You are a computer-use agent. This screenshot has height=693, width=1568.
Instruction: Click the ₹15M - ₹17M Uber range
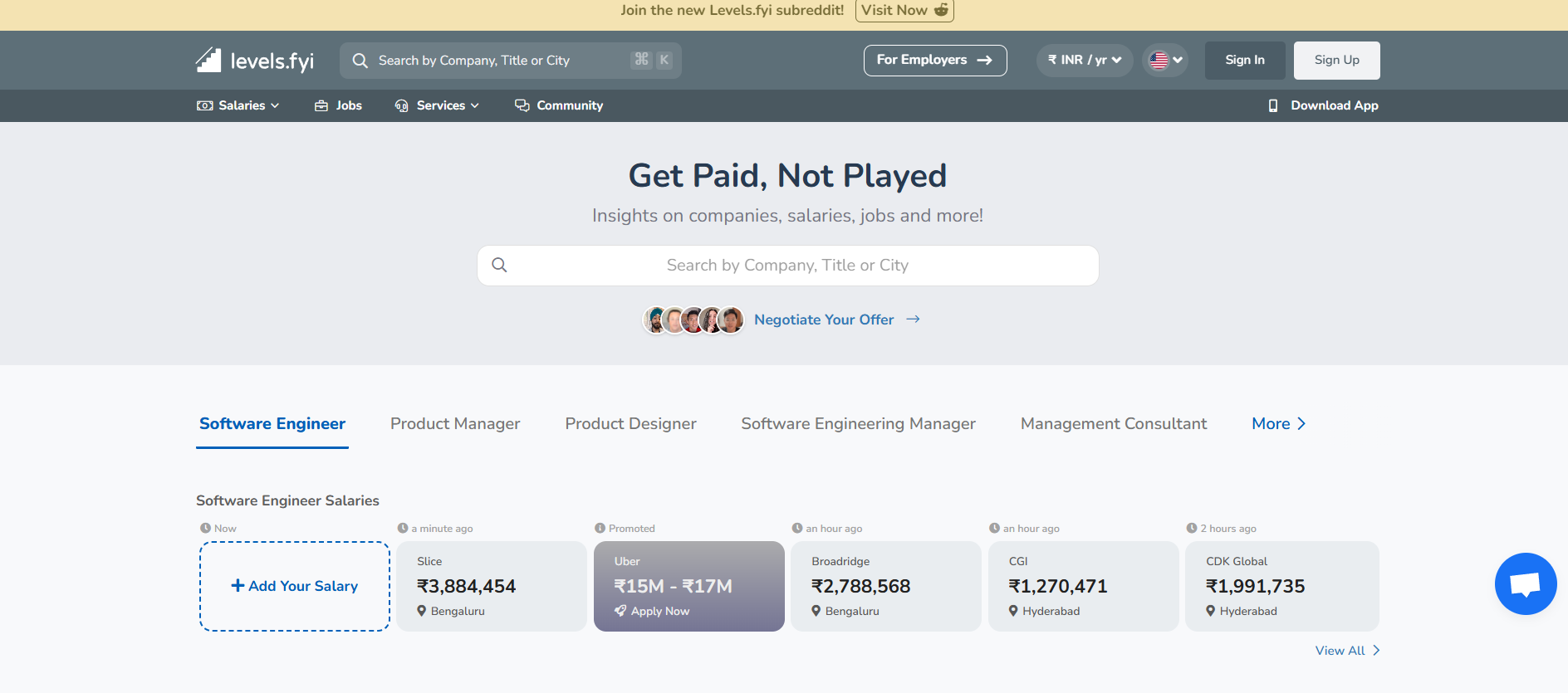pos(674,586)
